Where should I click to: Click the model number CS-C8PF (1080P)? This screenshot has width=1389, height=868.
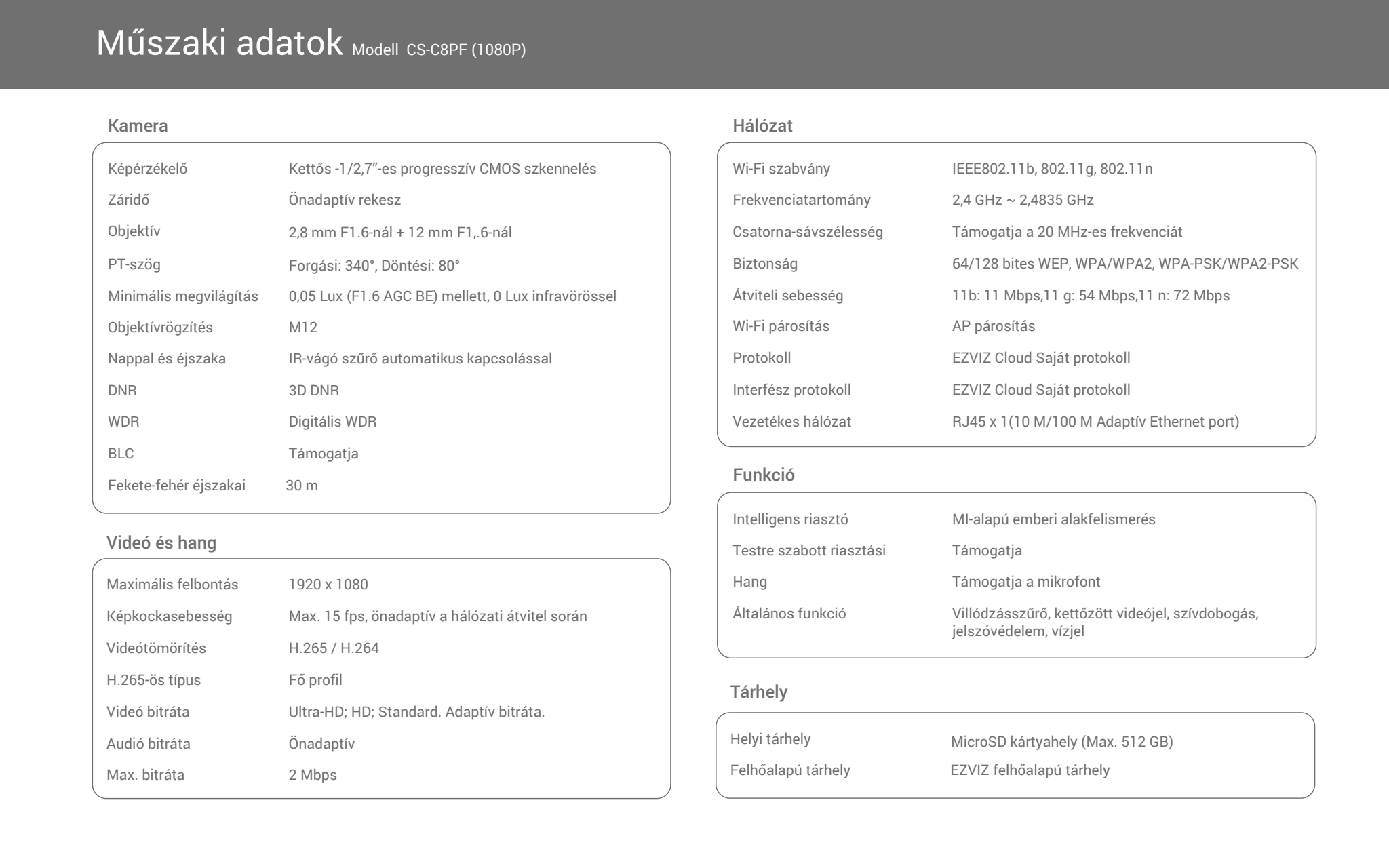click(466, 50)
